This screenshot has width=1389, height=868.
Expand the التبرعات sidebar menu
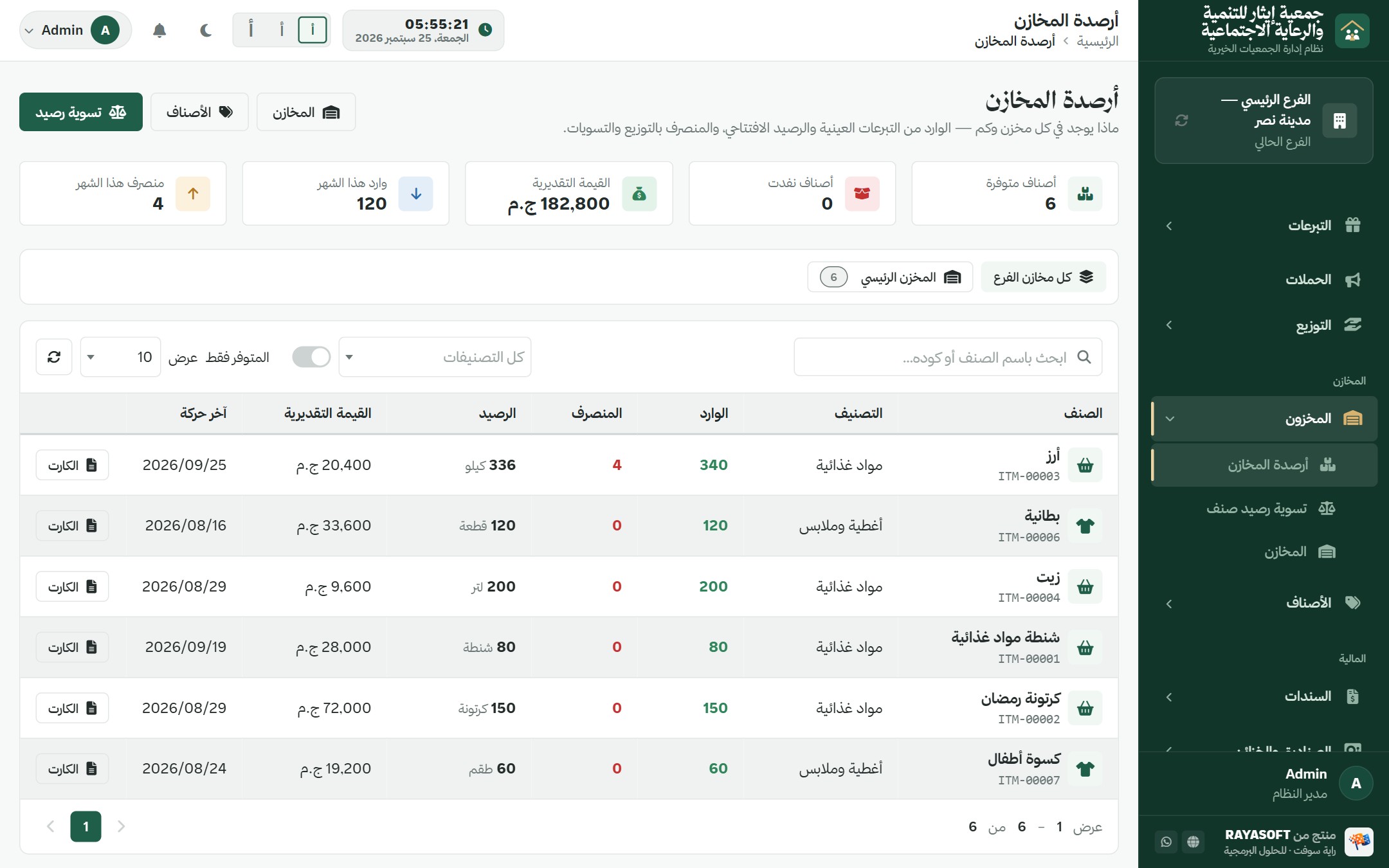point(1264,226)
